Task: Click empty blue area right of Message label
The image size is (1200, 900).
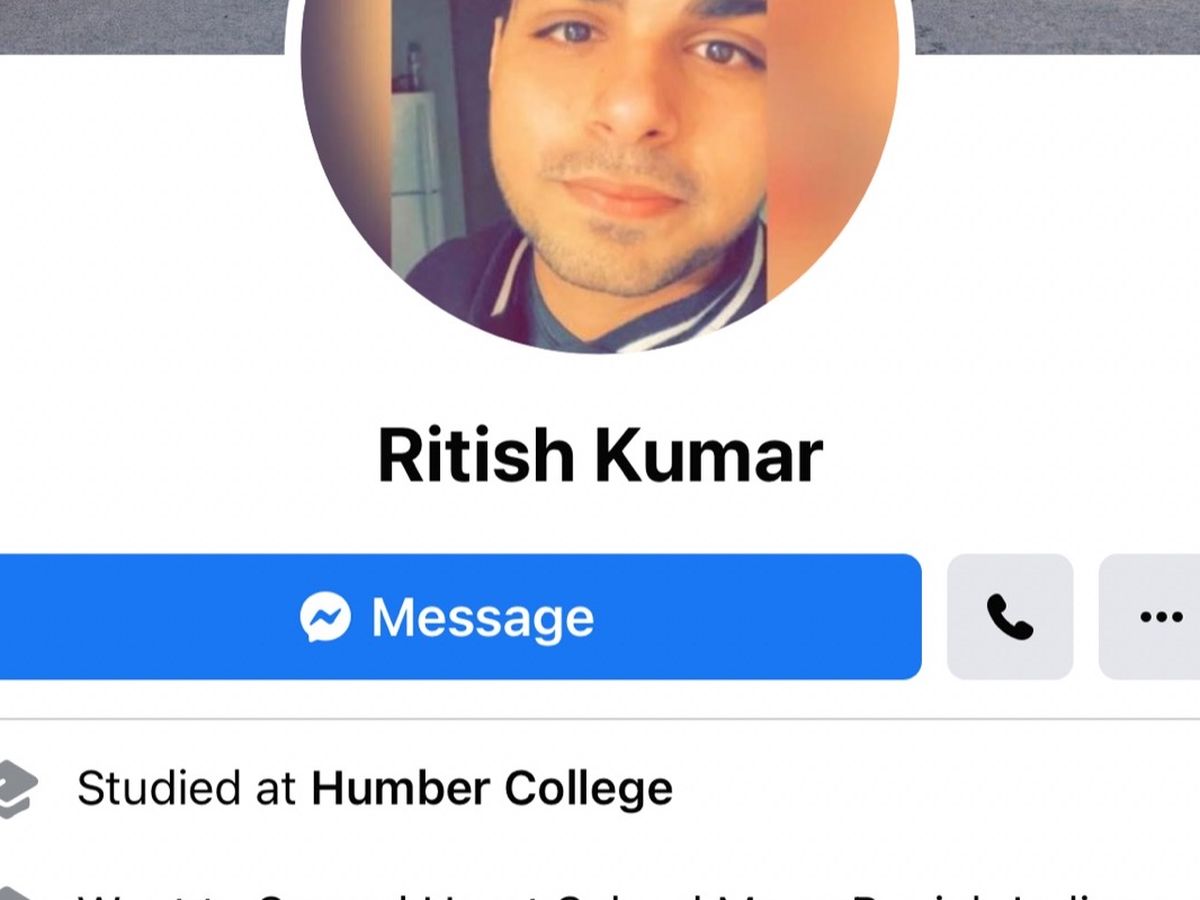Action: [x=757, y=617]
